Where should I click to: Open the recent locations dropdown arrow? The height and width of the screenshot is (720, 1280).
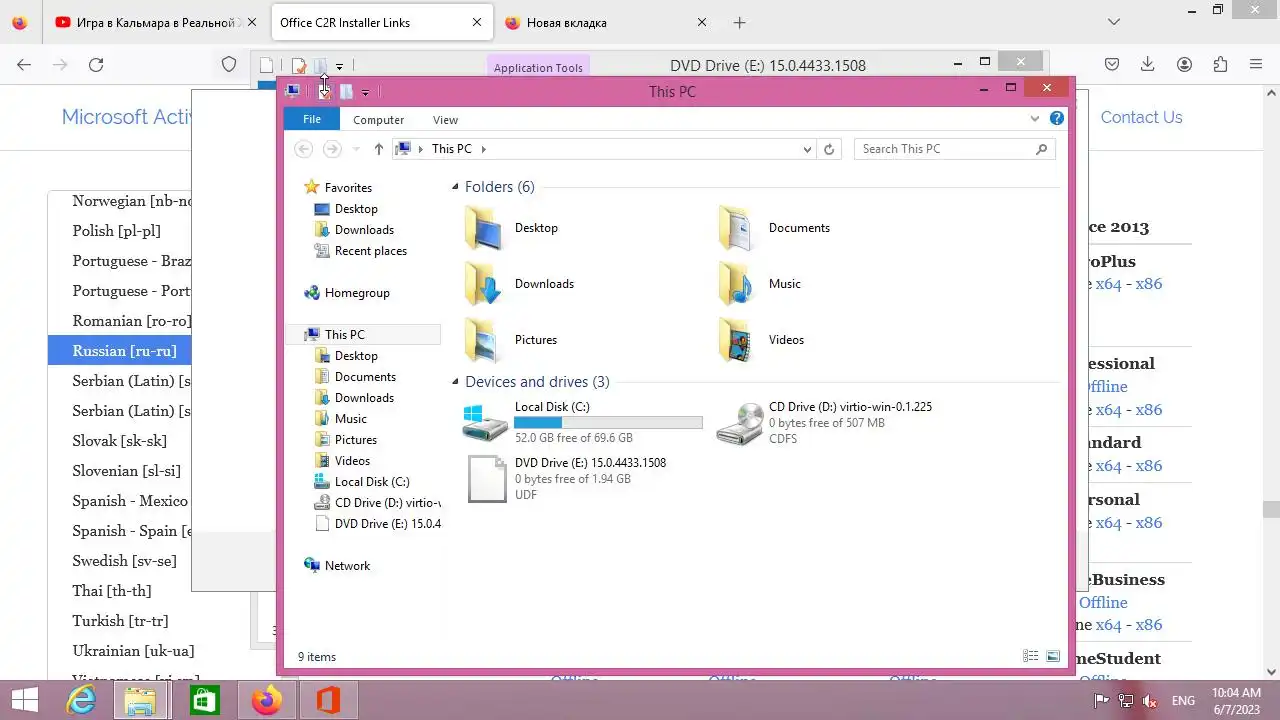coord(356,149)
